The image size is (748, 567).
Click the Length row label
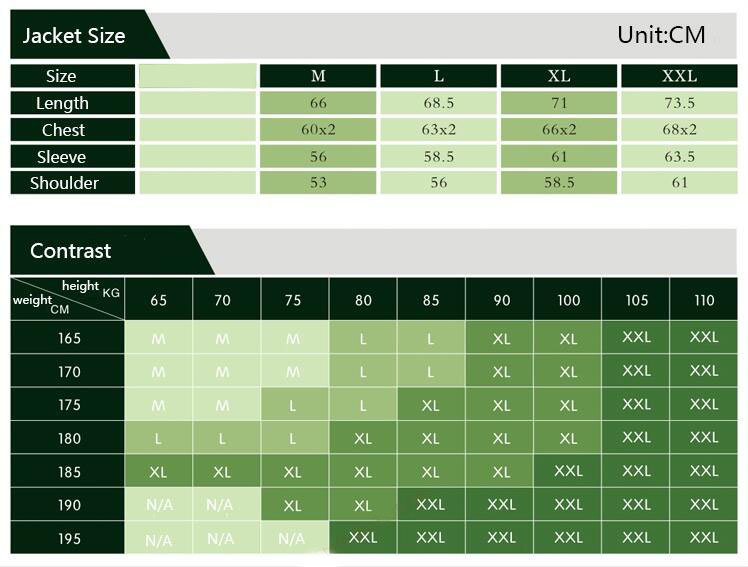62,103
